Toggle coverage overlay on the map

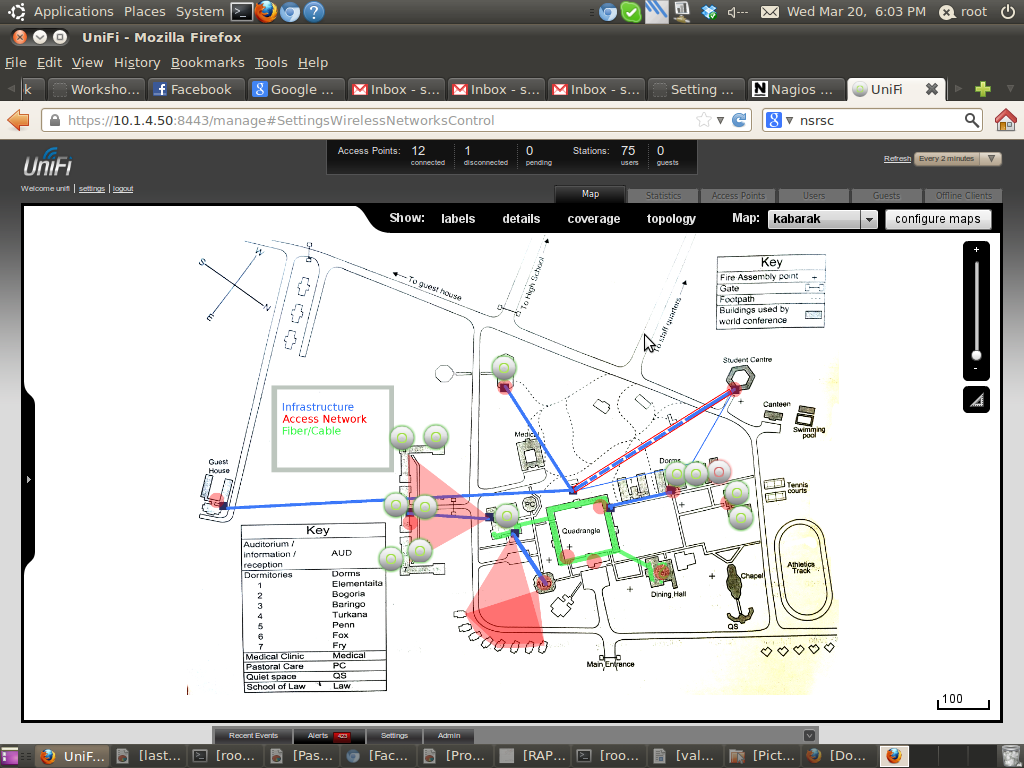pos(593,219)
